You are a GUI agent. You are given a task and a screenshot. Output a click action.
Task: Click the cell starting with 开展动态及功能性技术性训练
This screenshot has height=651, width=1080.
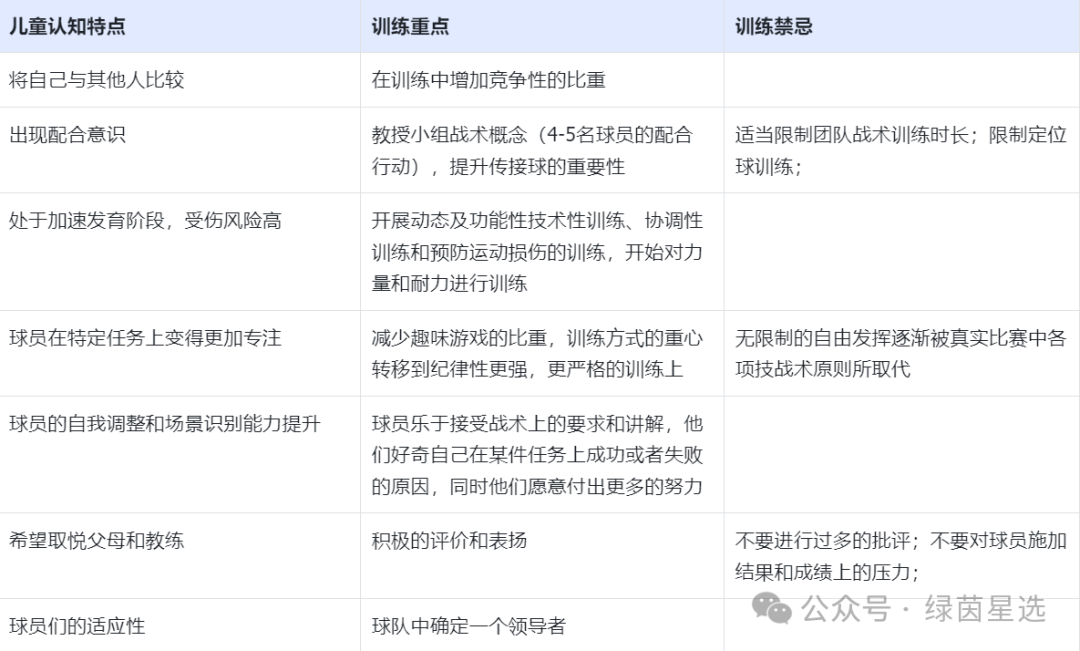[542, 252]
